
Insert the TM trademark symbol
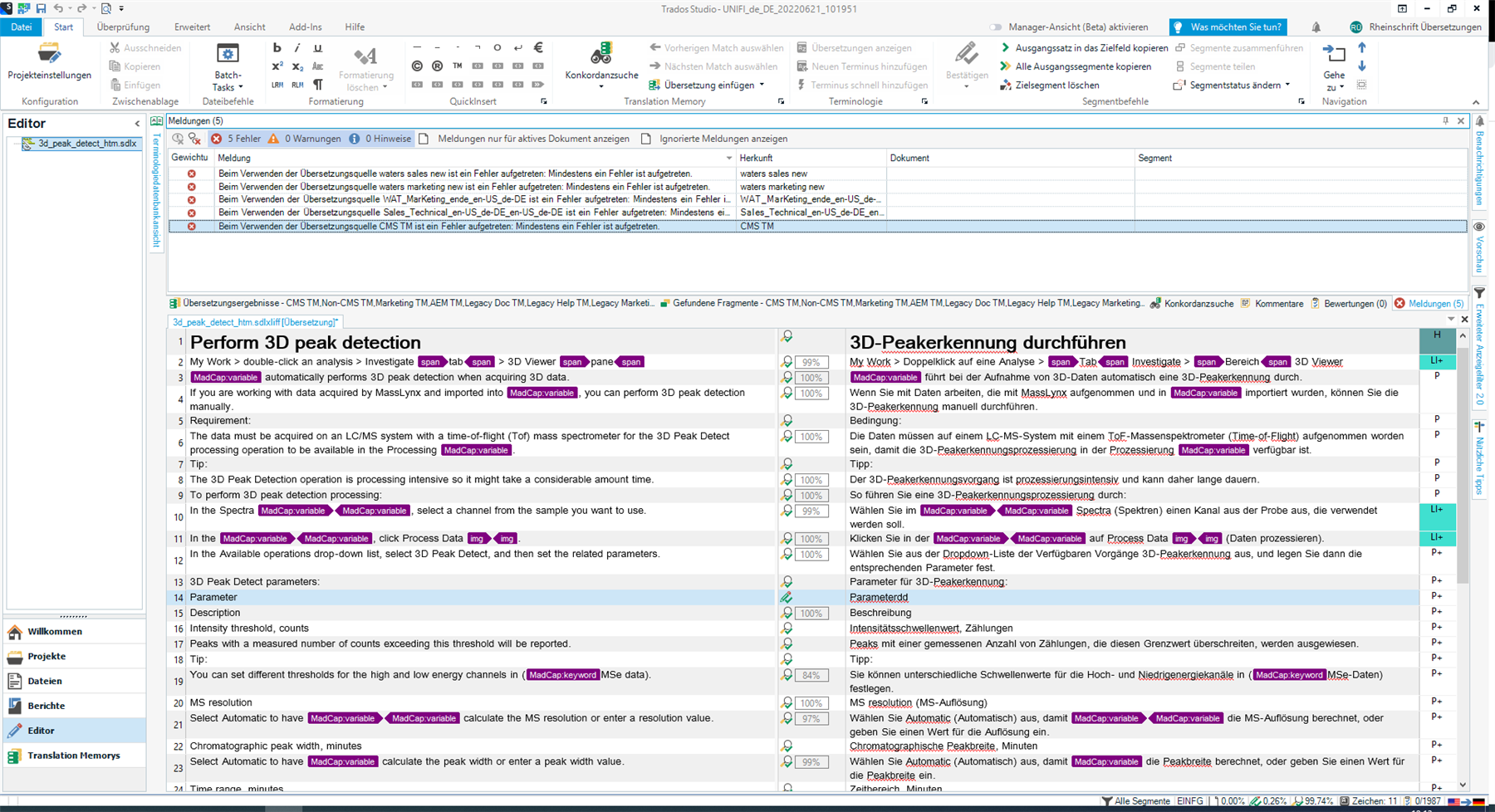click(457, 66)
